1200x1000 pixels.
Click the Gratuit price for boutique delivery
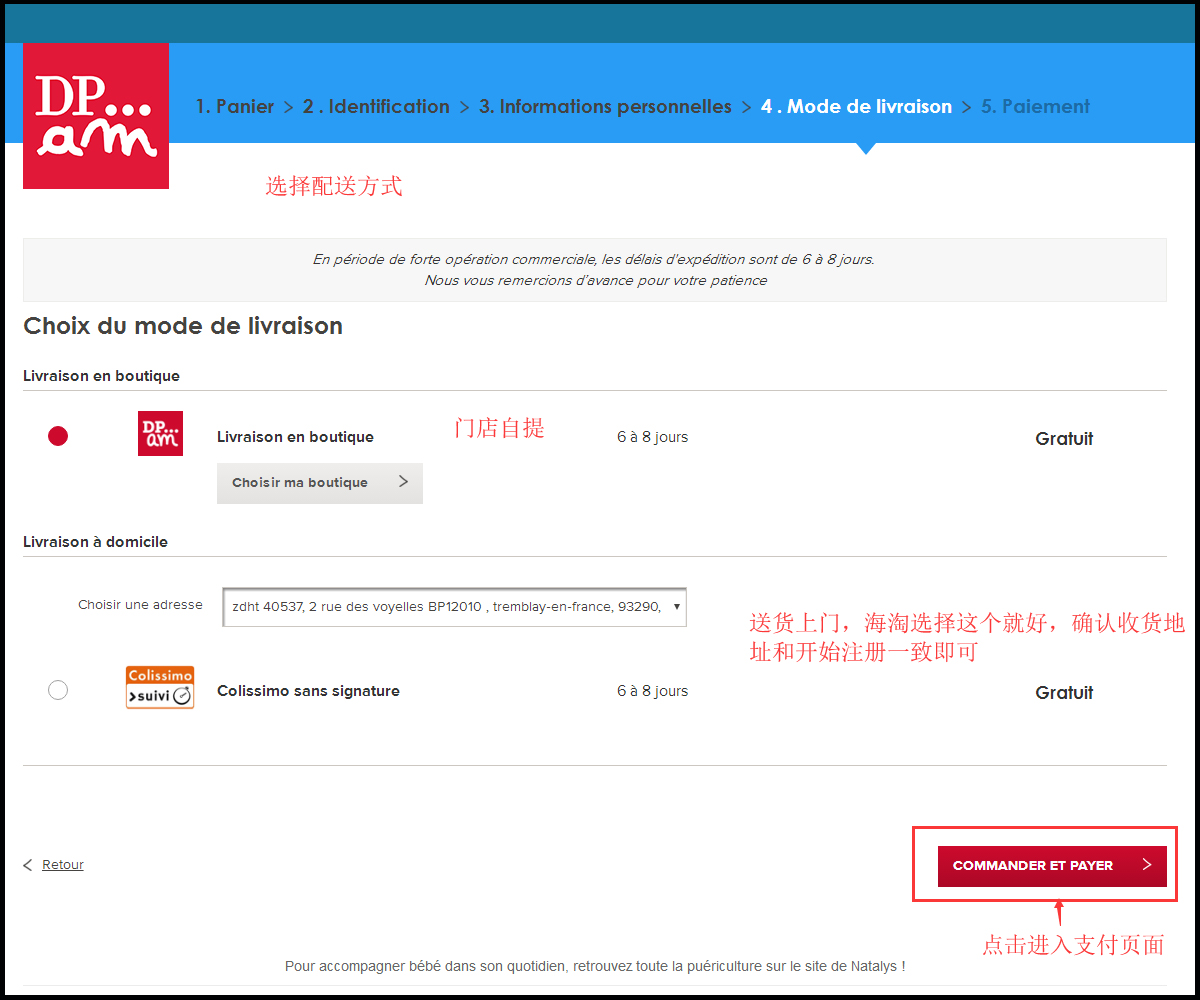click(1064, 438)
